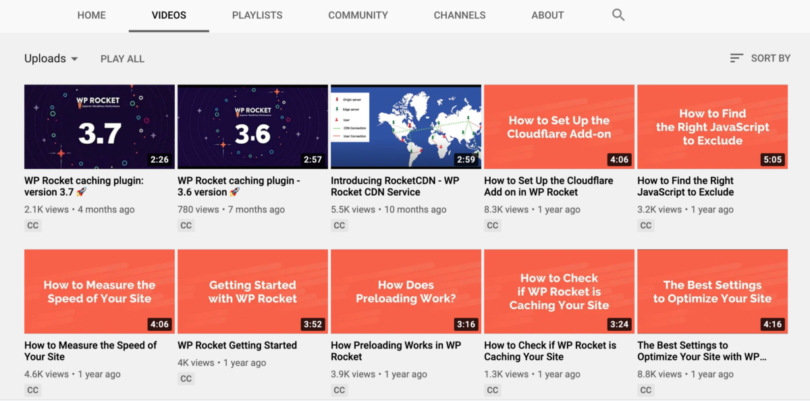Click the 2:26 duration badge
Viewport: 810px width, 401px height.
(x=160, y=160)
